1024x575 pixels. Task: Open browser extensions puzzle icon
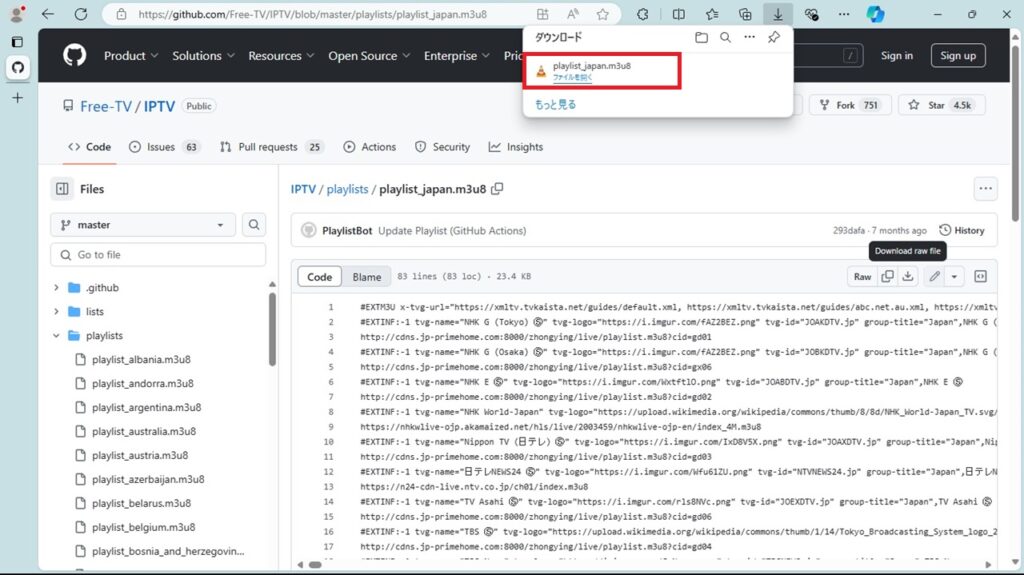click(643, 14)
